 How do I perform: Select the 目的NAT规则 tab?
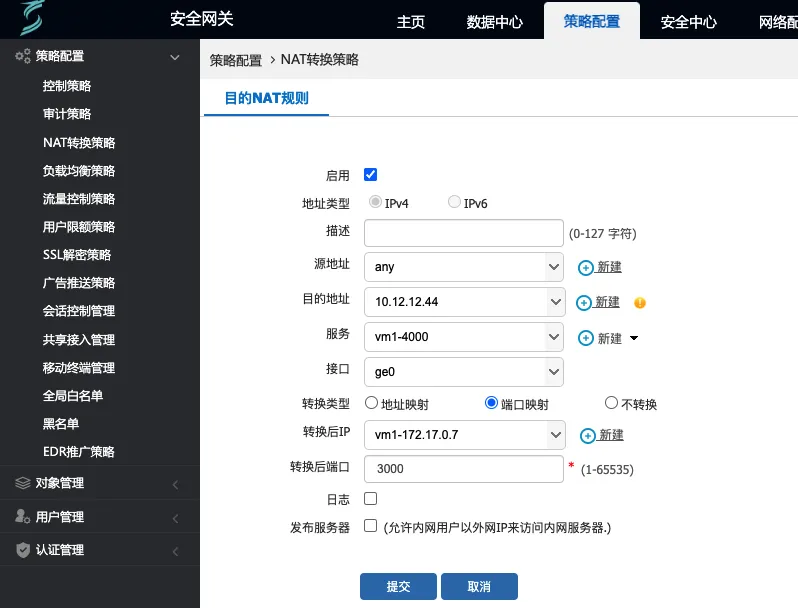click(x=267, y=98)
